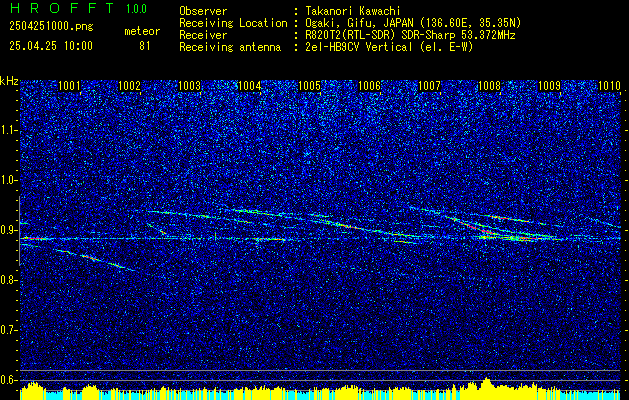Select the version number 1.0.0
The height and width of the screenshot is (400, 629).
[136, 8]
